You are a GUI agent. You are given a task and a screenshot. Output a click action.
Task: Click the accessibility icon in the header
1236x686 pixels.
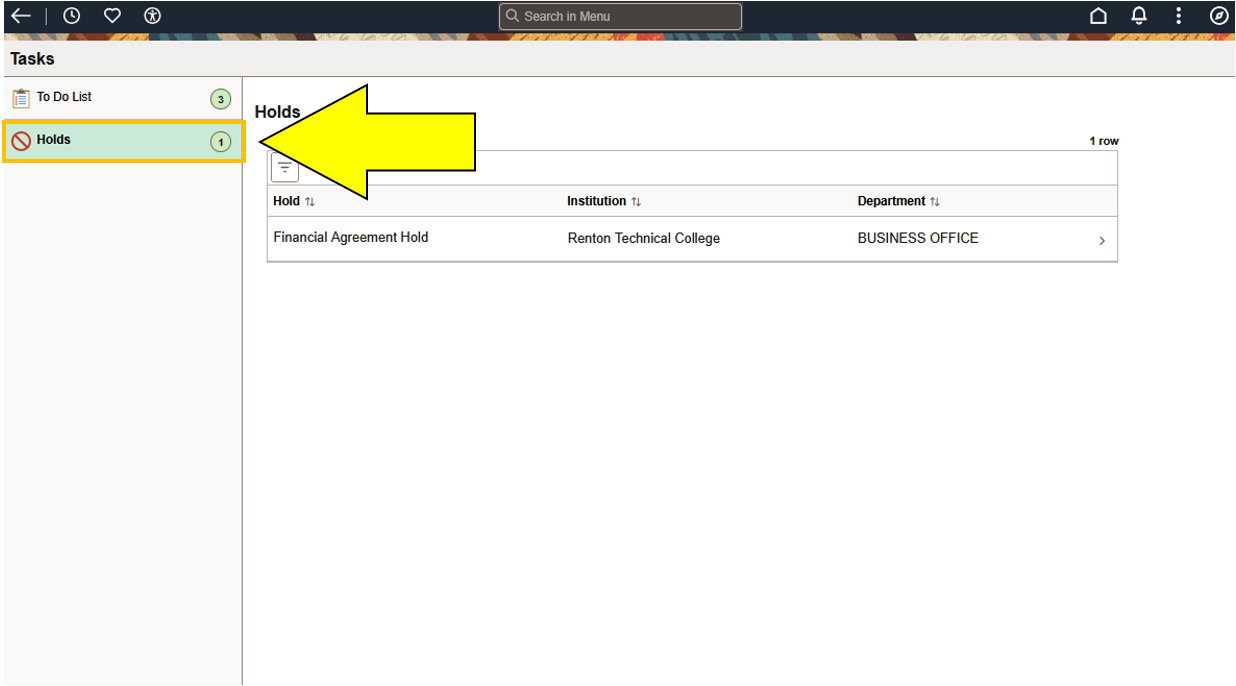[152, 15]
